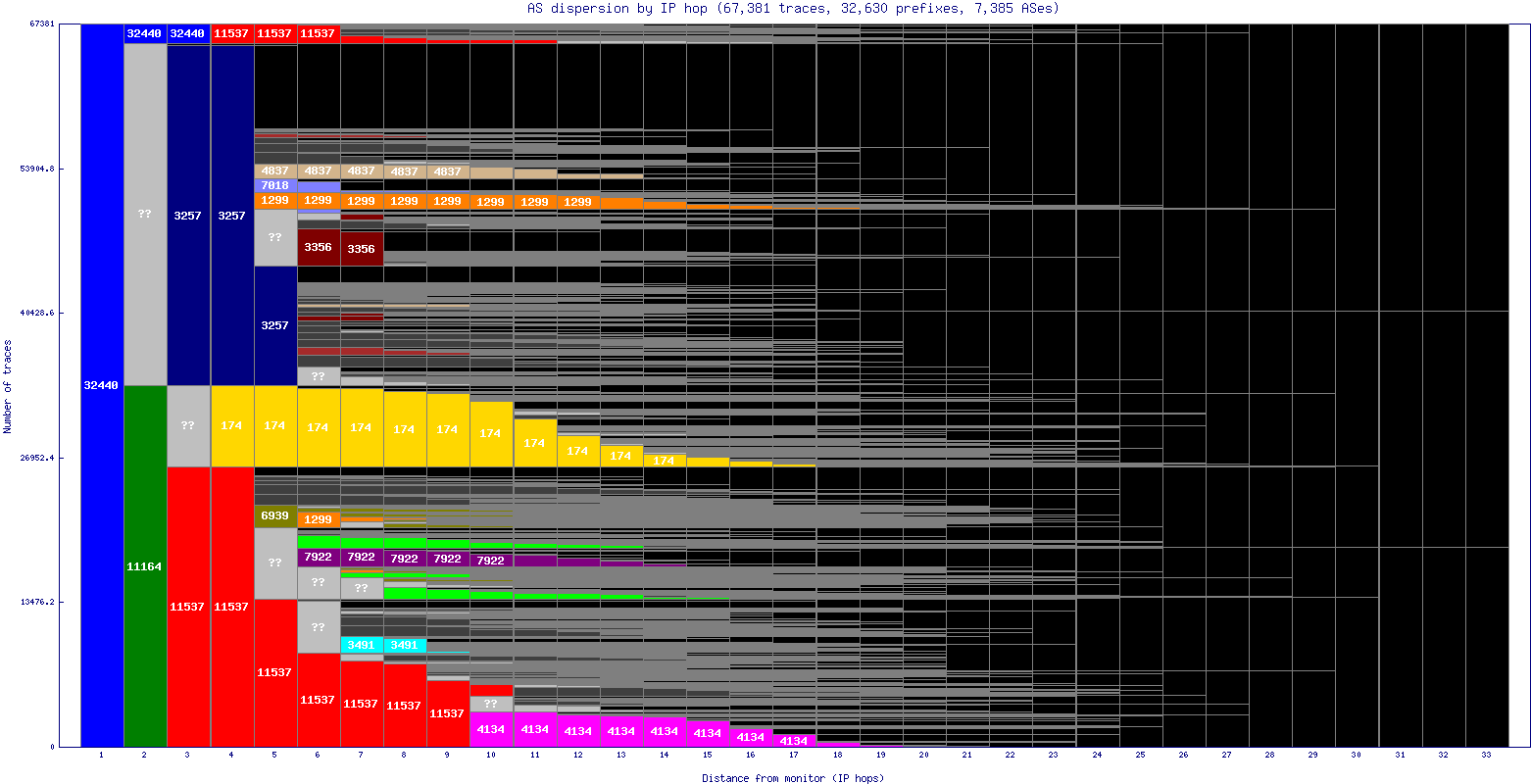Click the magenta 4134 label at hop 17
The image size is (1531, 784).
click(794, 741)
